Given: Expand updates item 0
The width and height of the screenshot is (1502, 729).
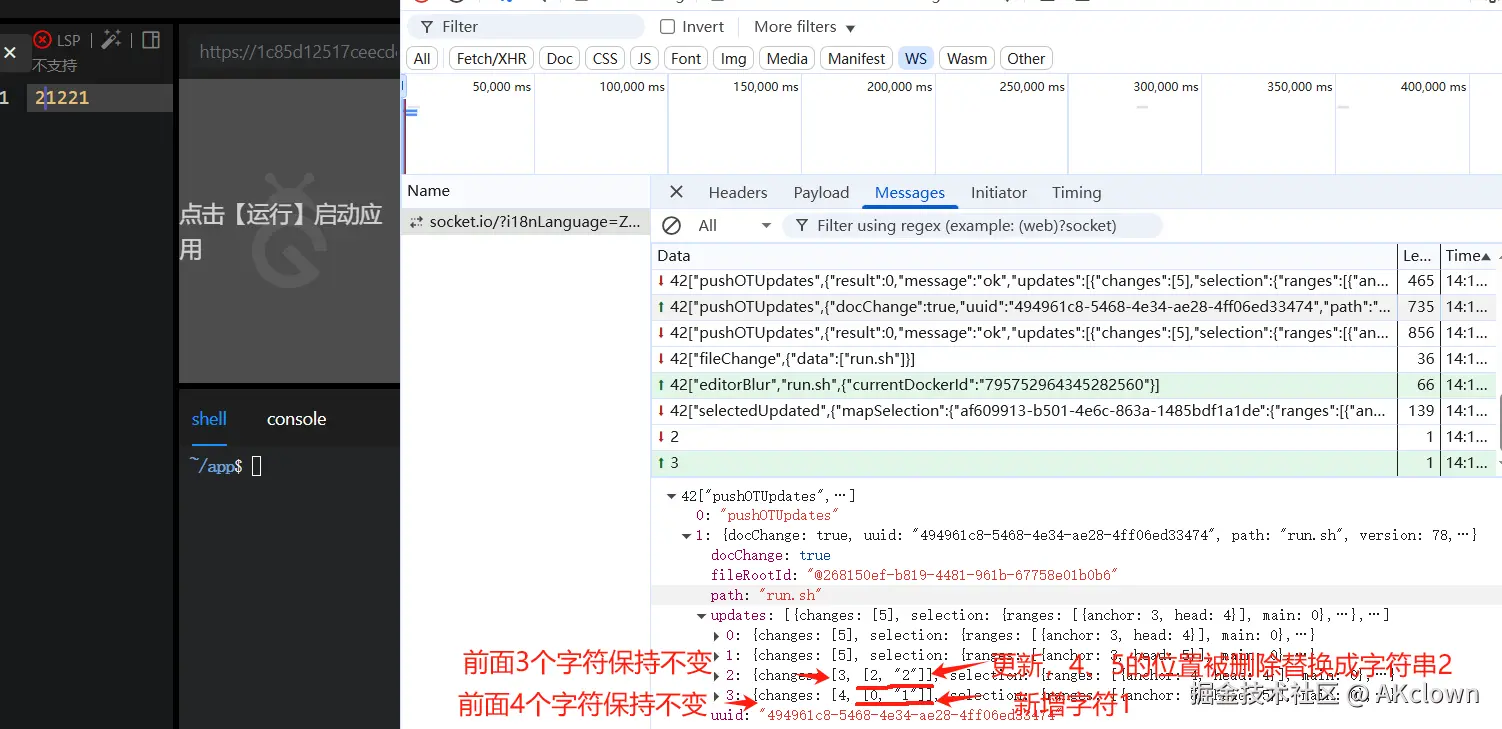Looking at the screenshot, I should coord(716,636).
